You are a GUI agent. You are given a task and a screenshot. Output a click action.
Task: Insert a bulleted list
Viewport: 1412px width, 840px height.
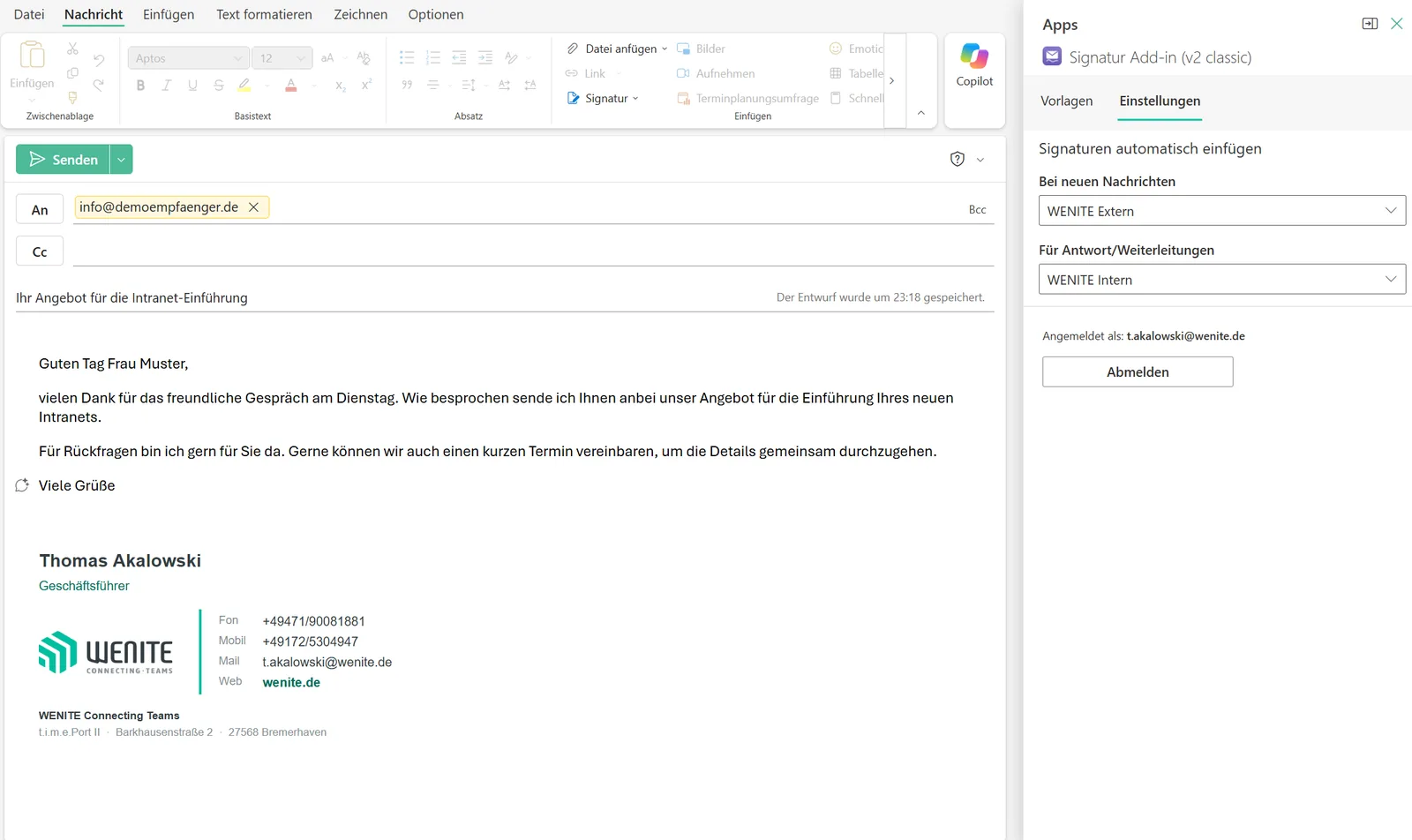point(407,58)
